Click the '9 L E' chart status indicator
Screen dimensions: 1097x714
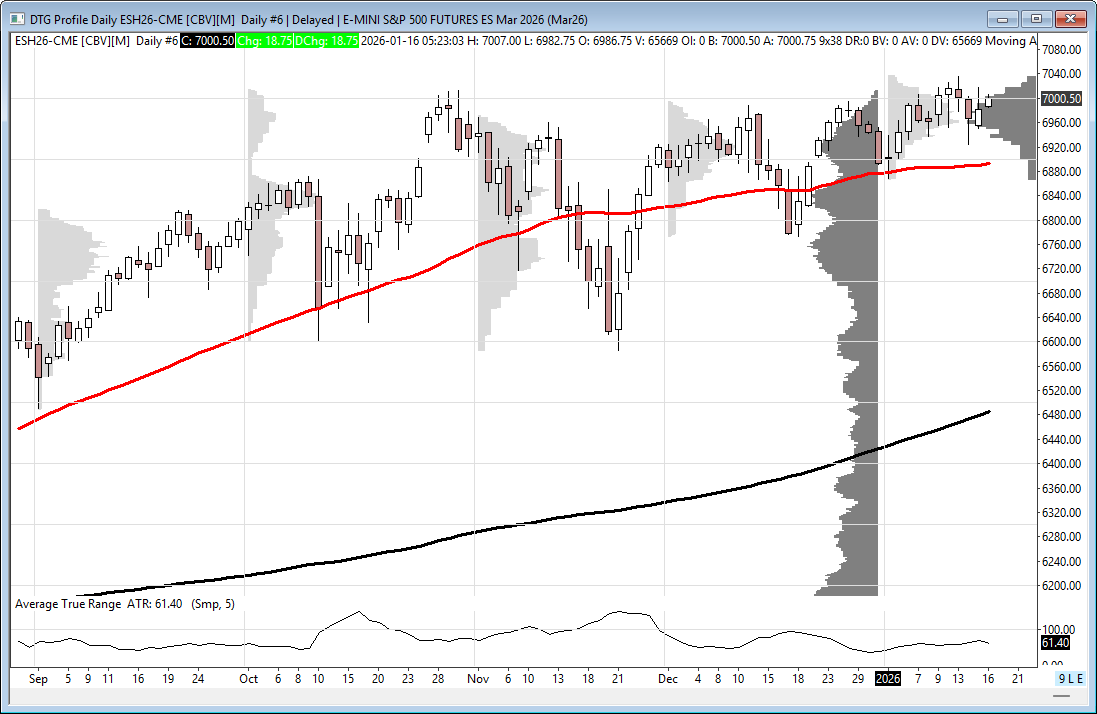1071,678
